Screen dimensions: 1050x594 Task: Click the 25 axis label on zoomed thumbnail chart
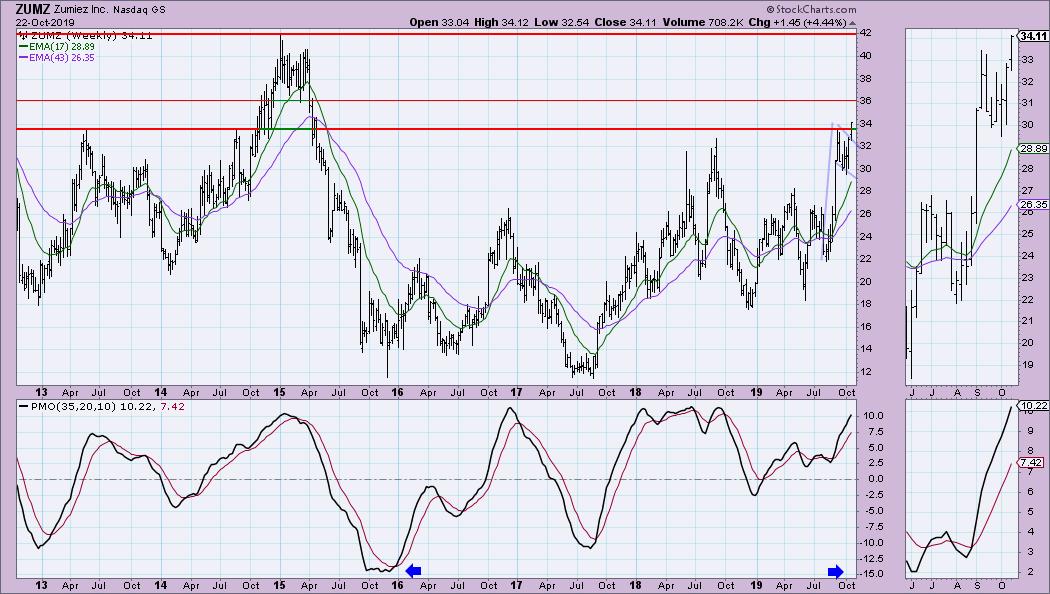[1027, 234]
